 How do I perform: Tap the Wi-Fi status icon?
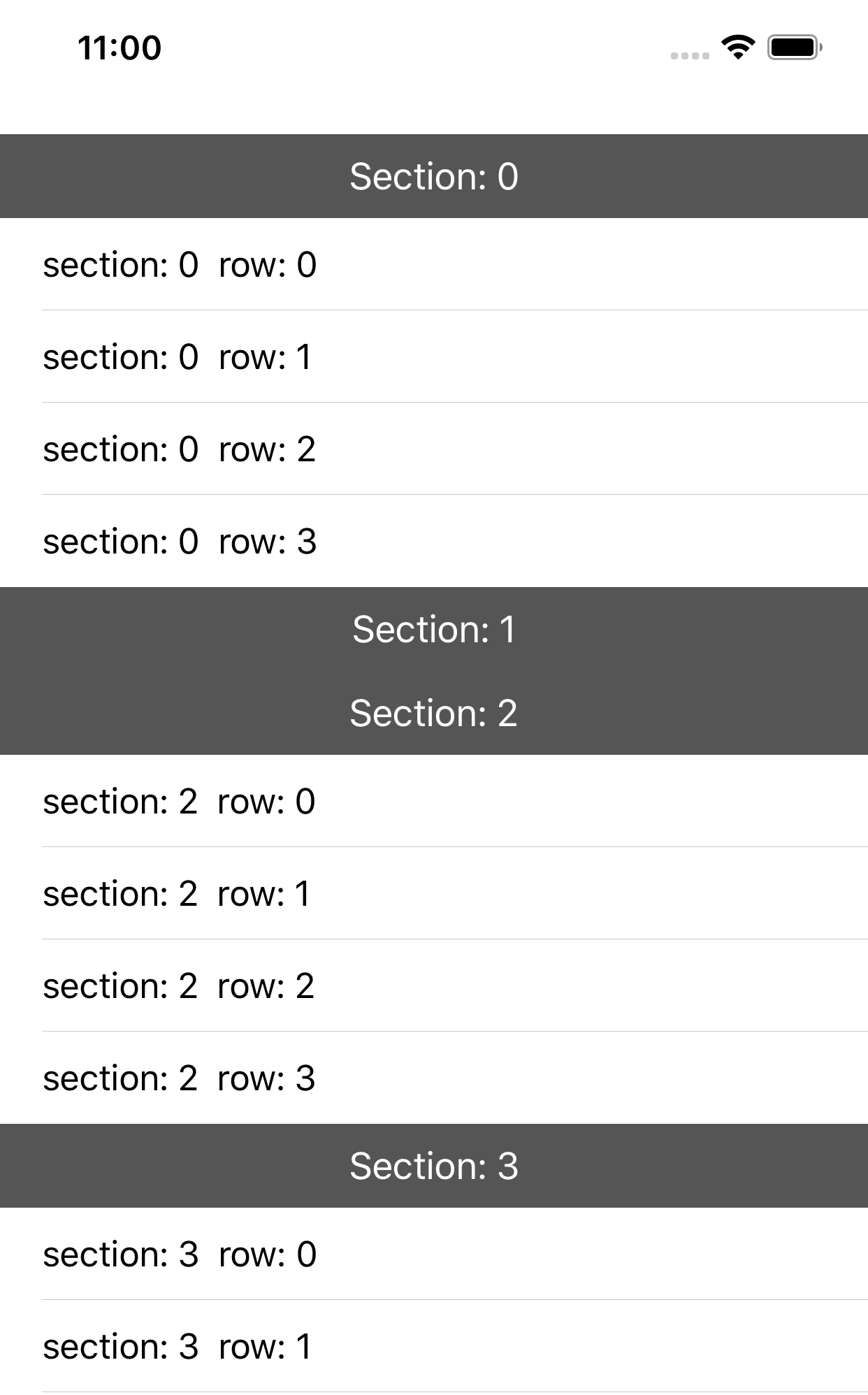[738, 48]
